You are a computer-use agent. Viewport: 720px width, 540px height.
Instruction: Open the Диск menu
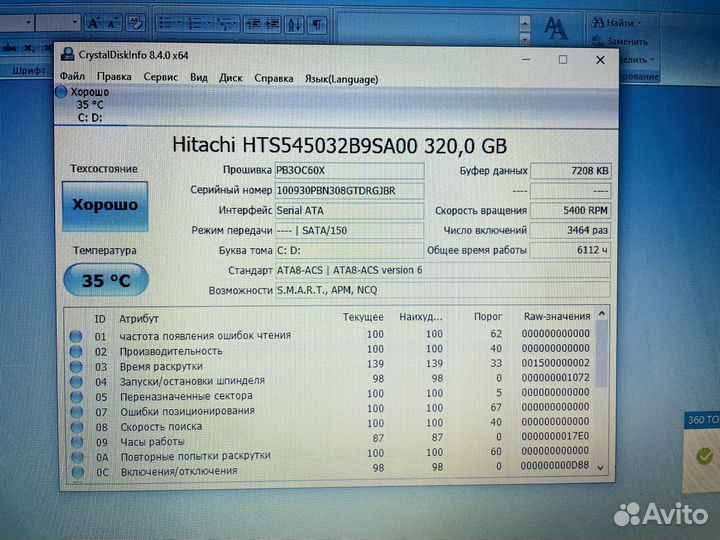231,78
